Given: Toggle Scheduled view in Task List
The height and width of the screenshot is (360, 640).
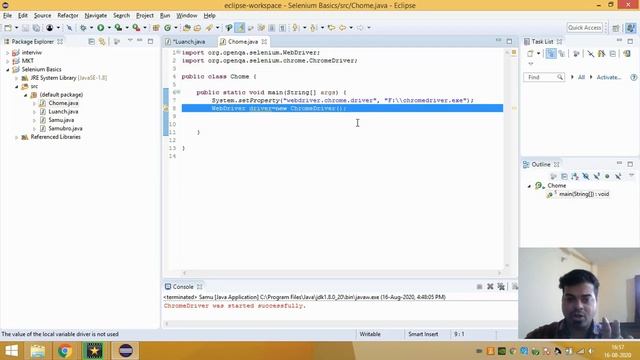Looking at the screenshot, I should [x=562, y=53].
